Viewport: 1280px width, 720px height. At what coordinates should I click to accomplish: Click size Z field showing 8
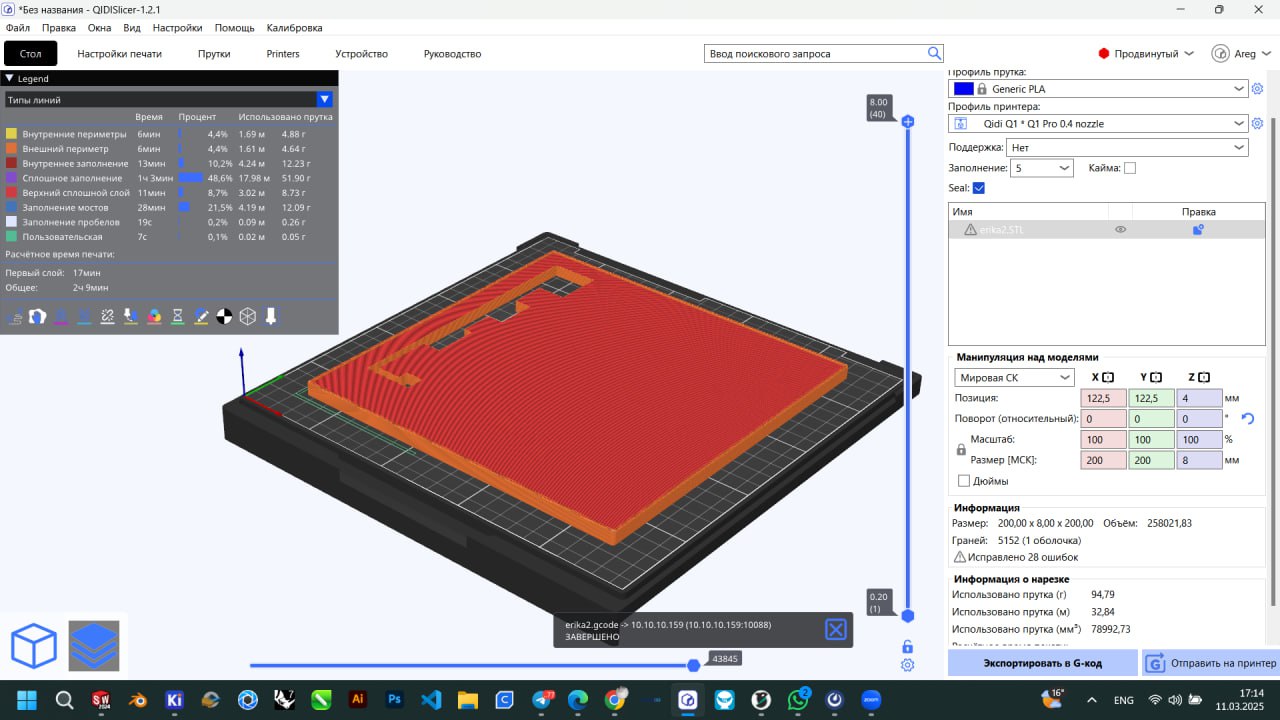(1200, 460)
